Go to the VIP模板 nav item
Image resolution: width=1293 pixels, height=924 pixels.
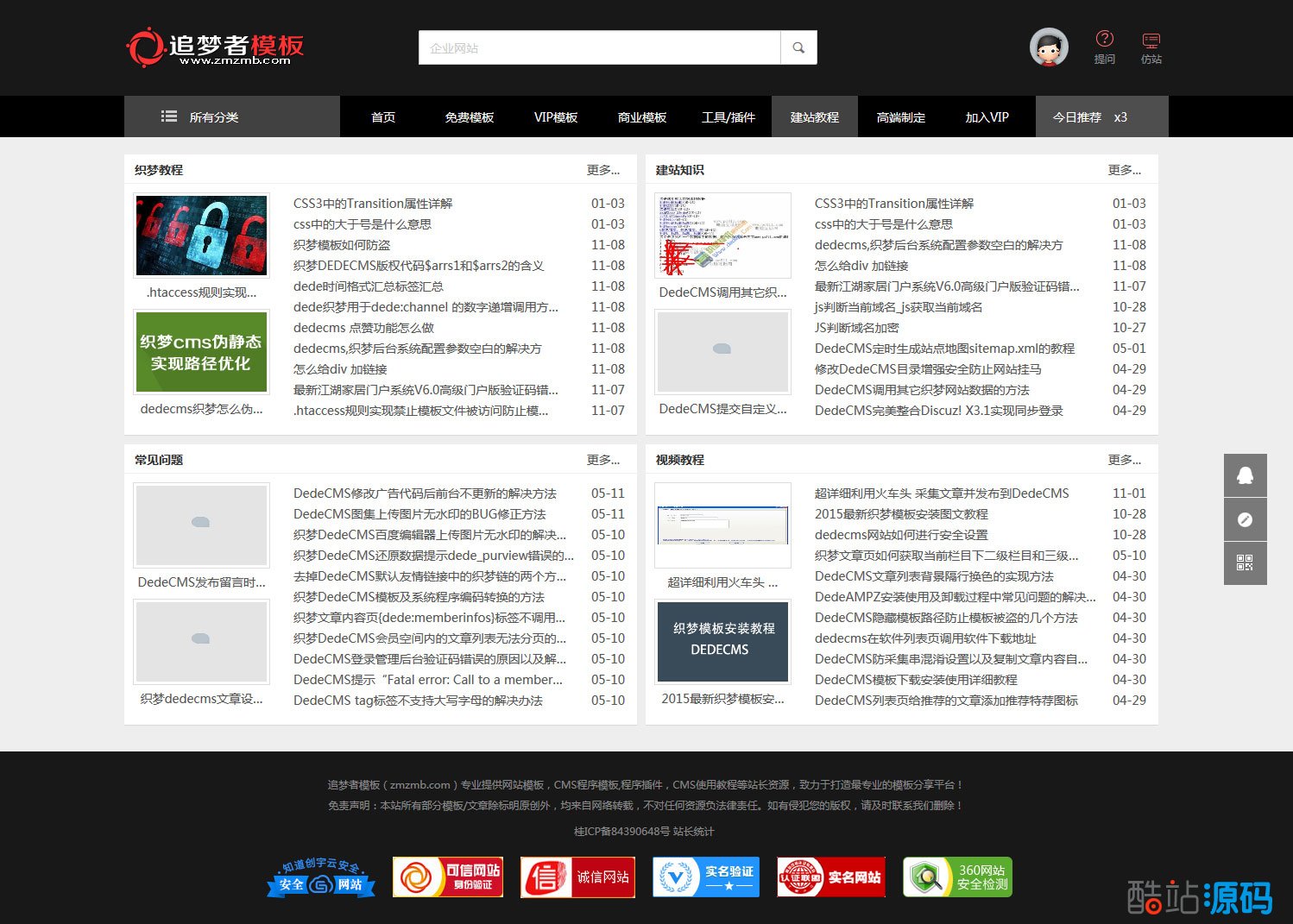[x=555, y=116]
